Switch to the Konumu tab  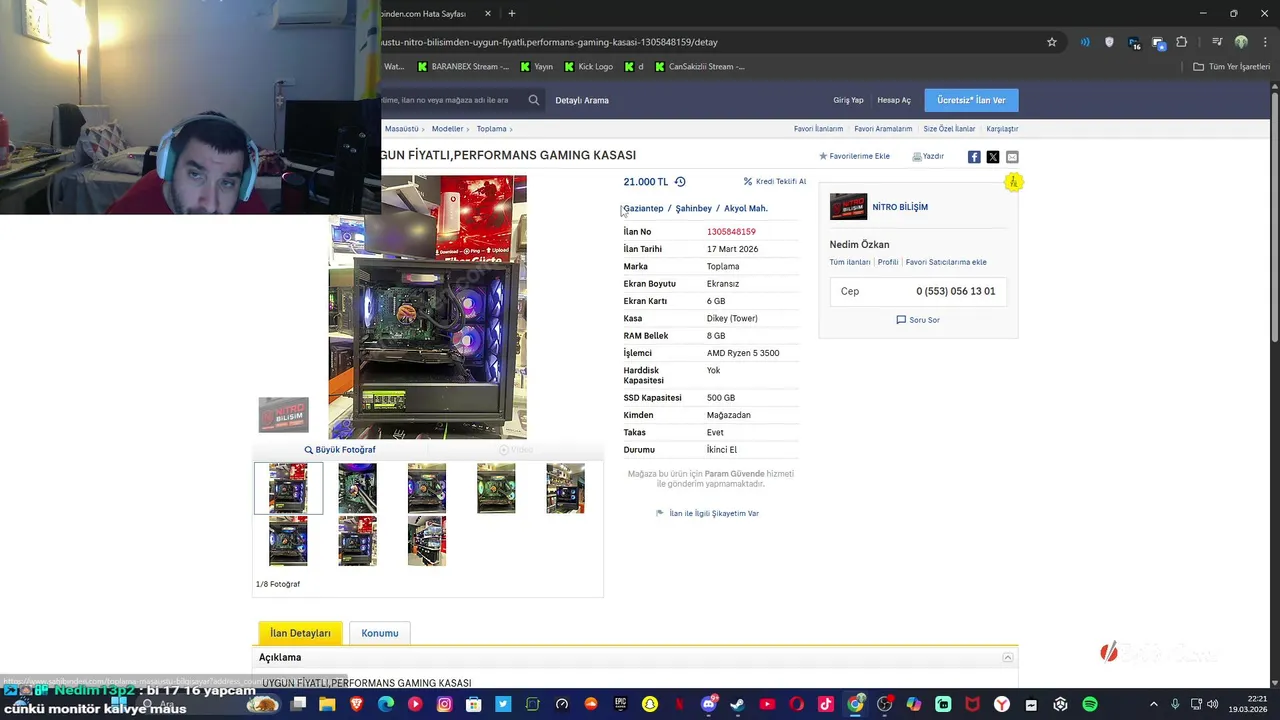380,633
